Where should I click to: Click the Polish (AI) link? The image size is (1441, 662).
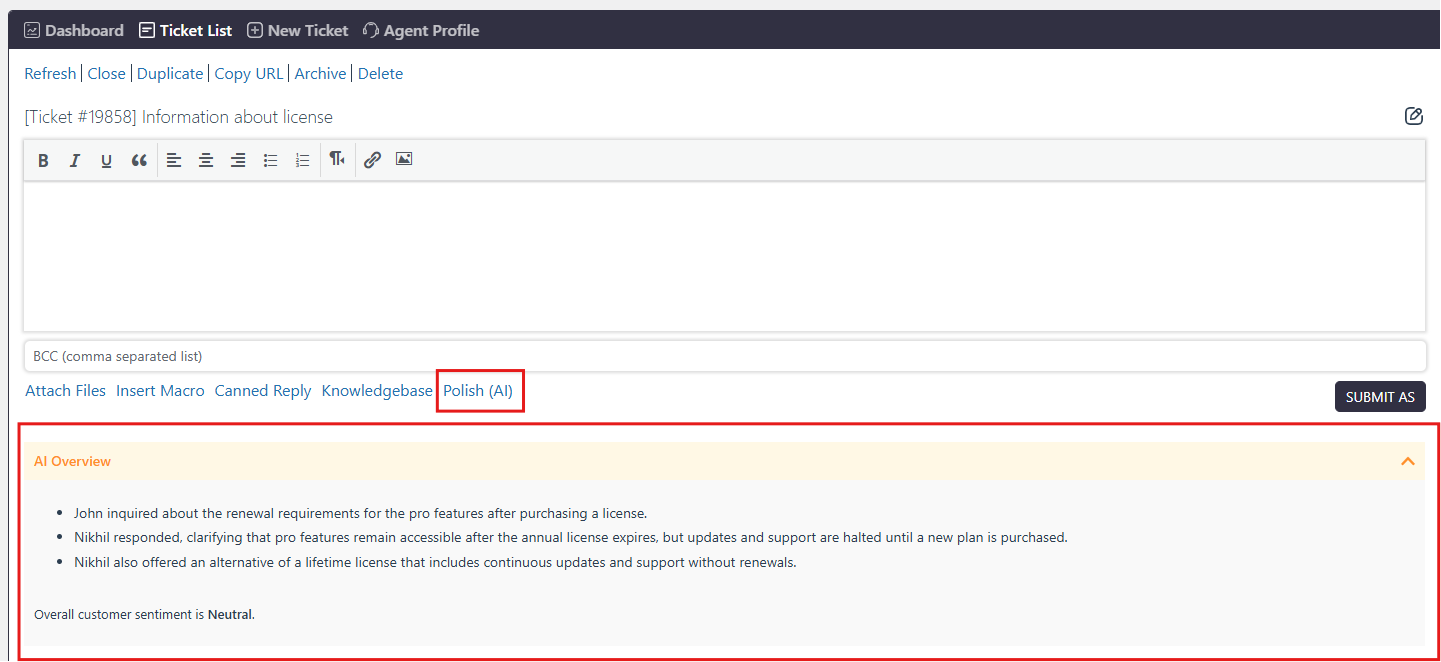478,391
